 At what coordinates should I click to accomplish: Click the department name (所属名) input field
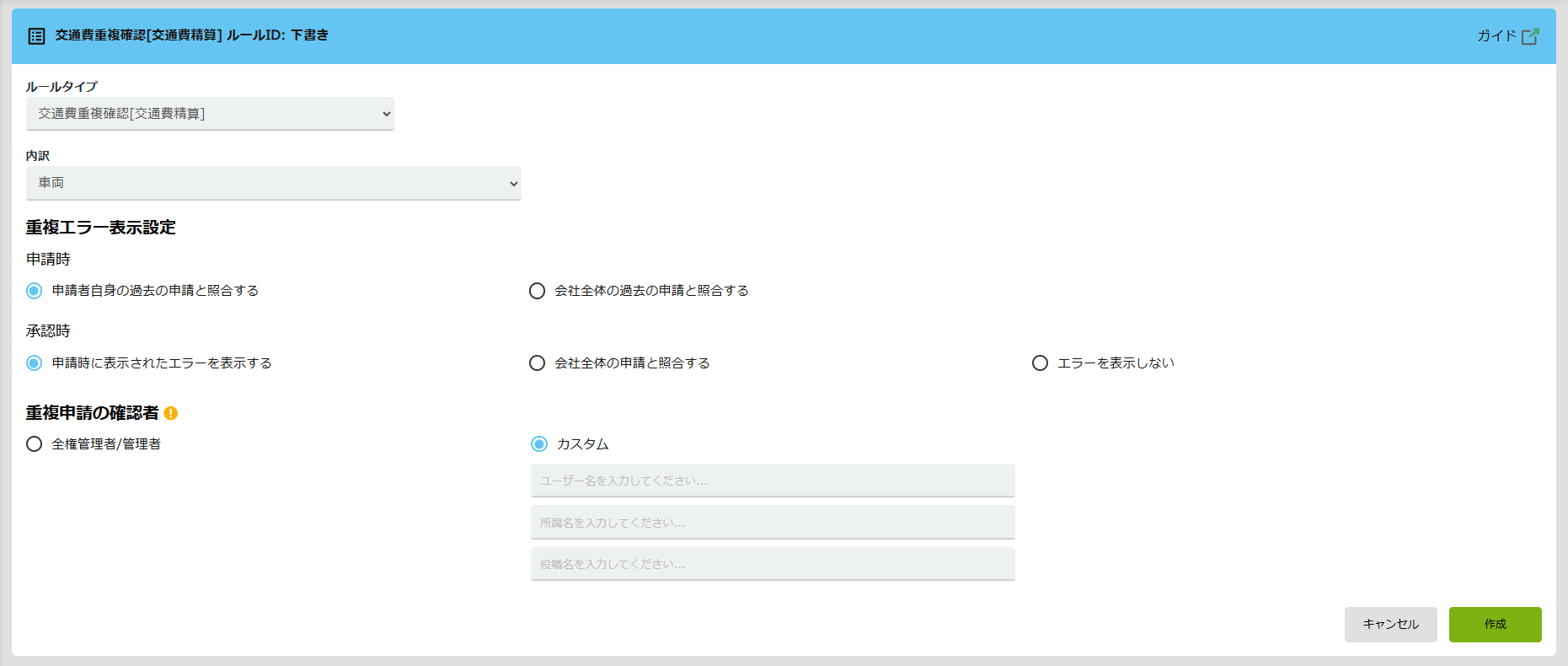pyautogui.click(x=772, y=523)
